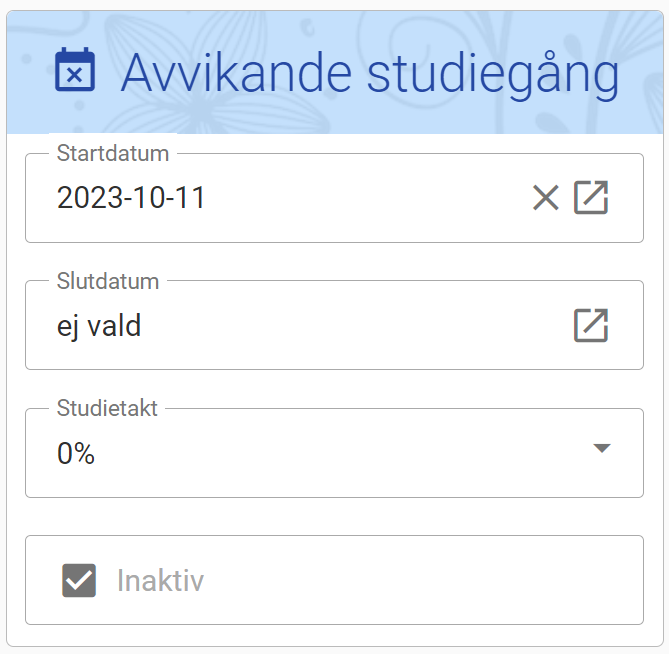Open the Slutdatum date picker icon

coord(591,325)
